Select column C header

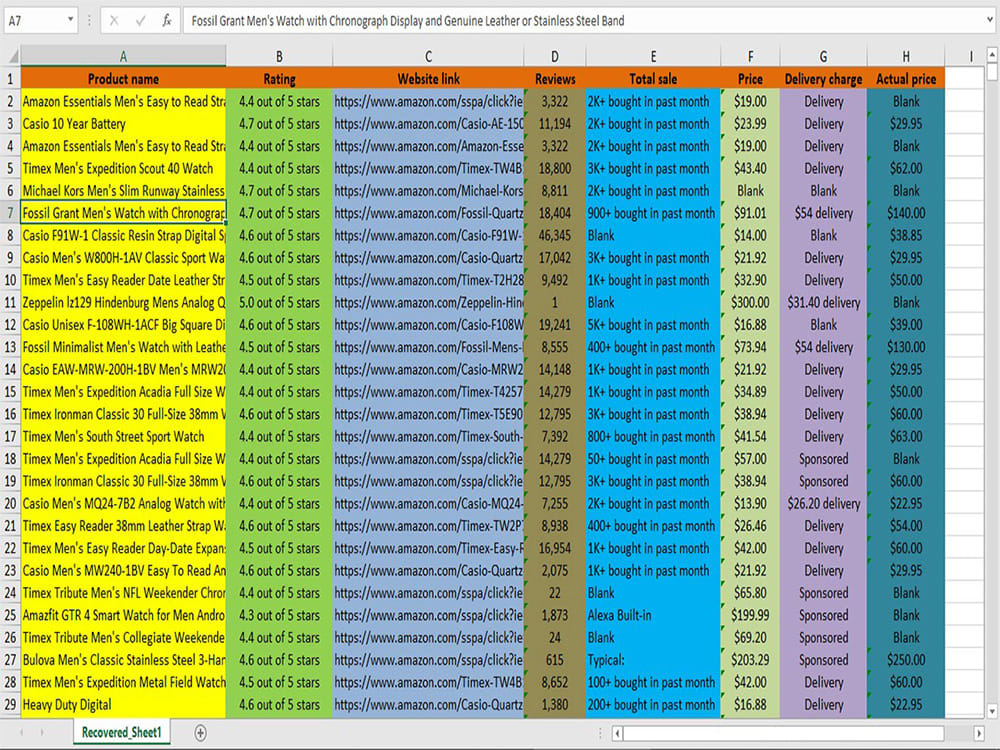[428, 57]
